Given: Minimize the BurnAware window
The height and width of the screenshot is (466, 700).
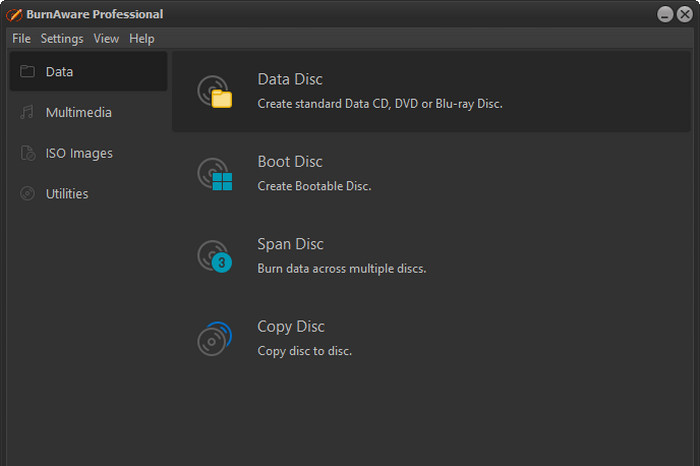Looking at the screenshot, I should (665, 15).
